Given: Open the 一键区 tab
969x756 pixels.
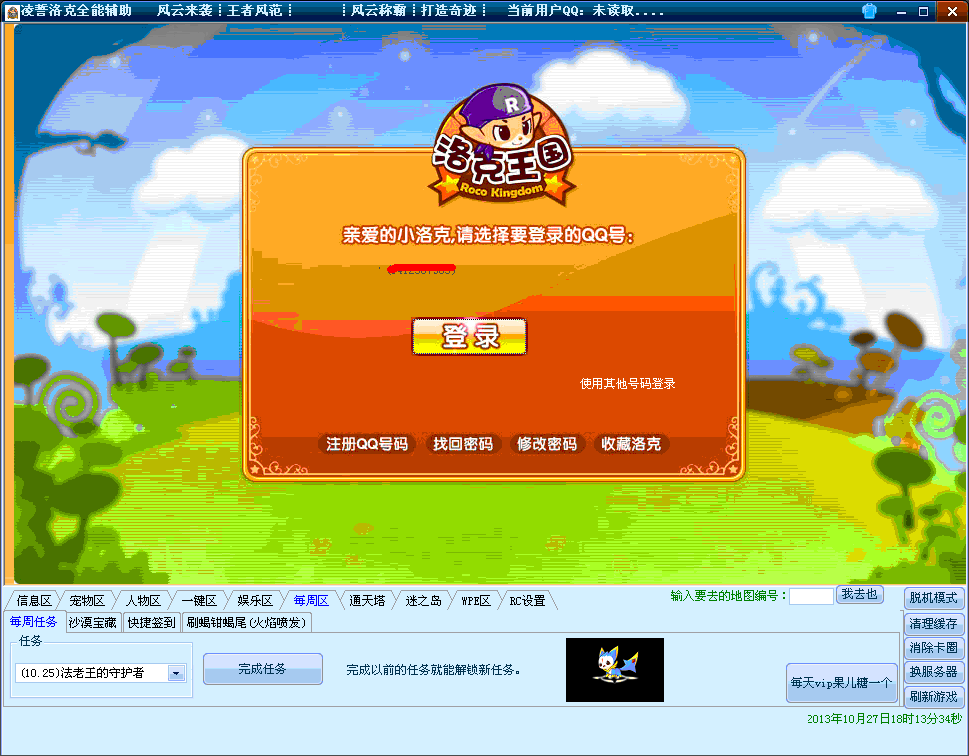Looking at the screenshot, I should click(x=199, y=600).
